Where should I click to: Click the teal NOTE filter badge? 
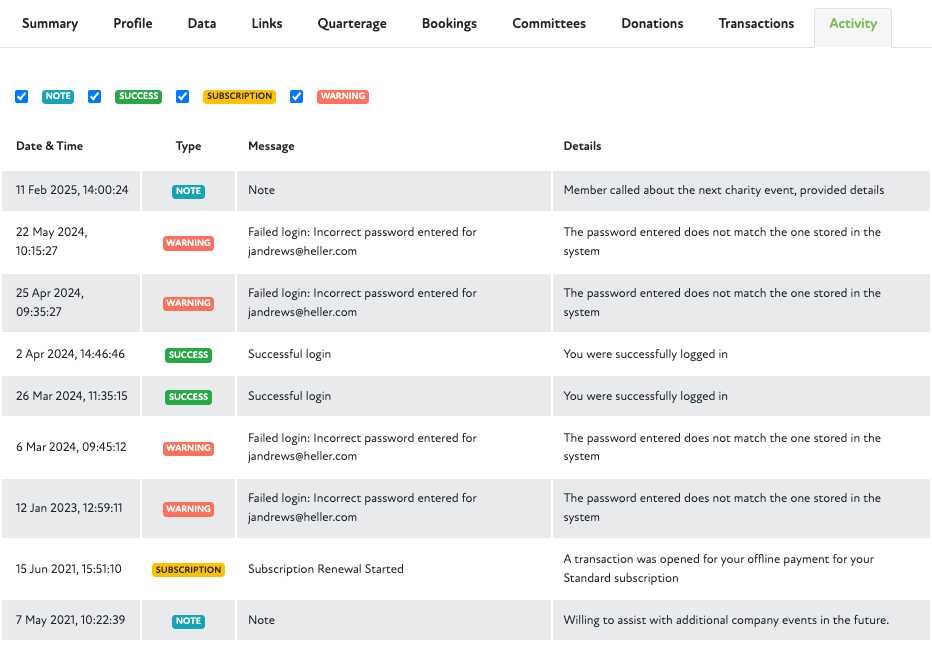click(x=58, y=97)
